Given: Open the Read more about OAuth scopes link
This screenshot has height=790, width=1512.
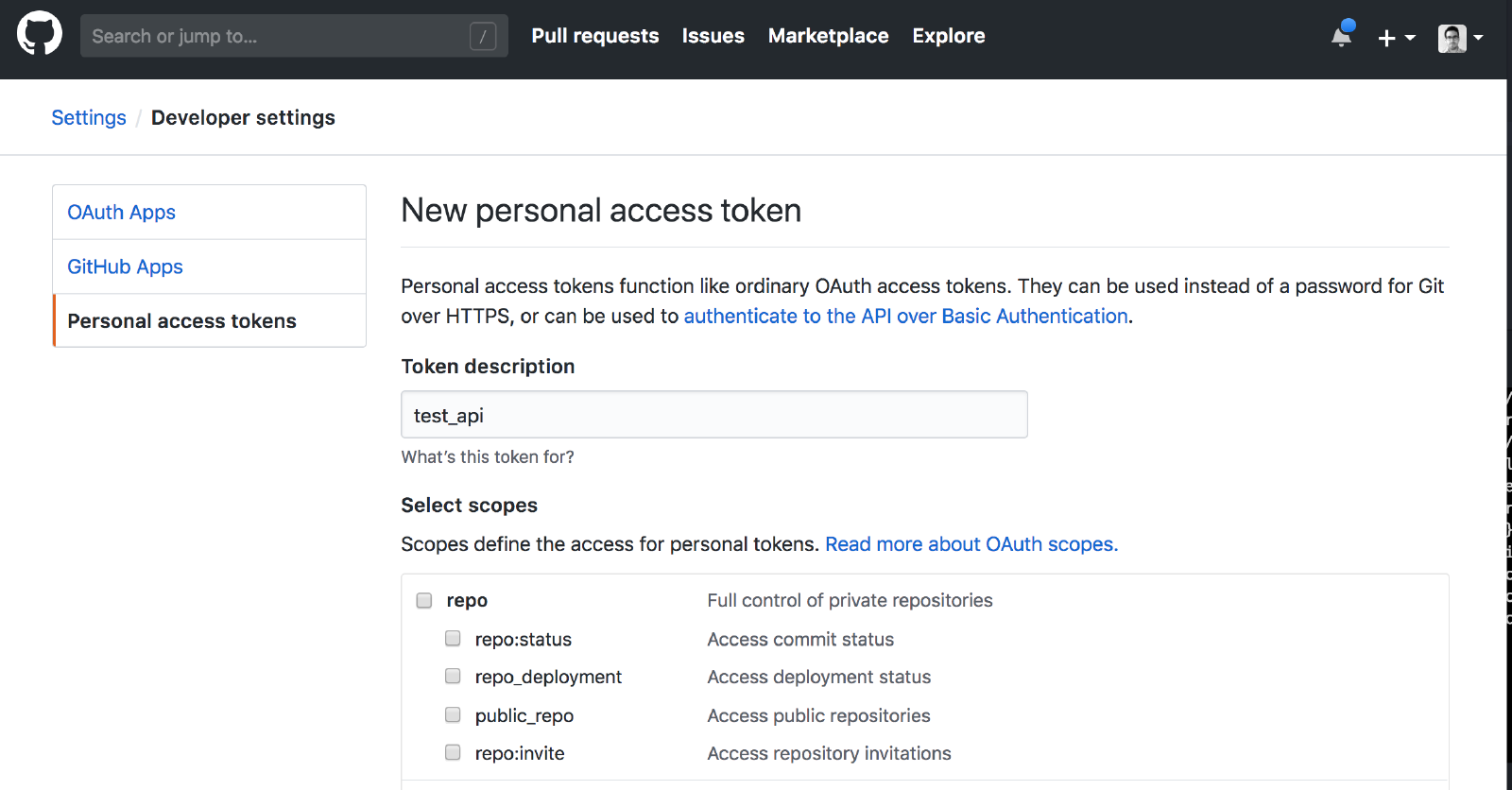Looking at the screenshot, I should [x=971, y=544].
